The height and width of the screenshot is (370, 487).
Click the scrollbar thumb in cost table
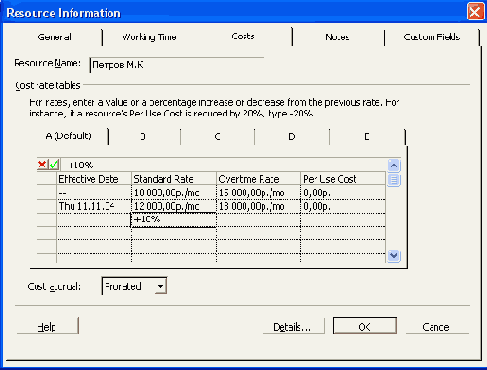tap(394, 180)
